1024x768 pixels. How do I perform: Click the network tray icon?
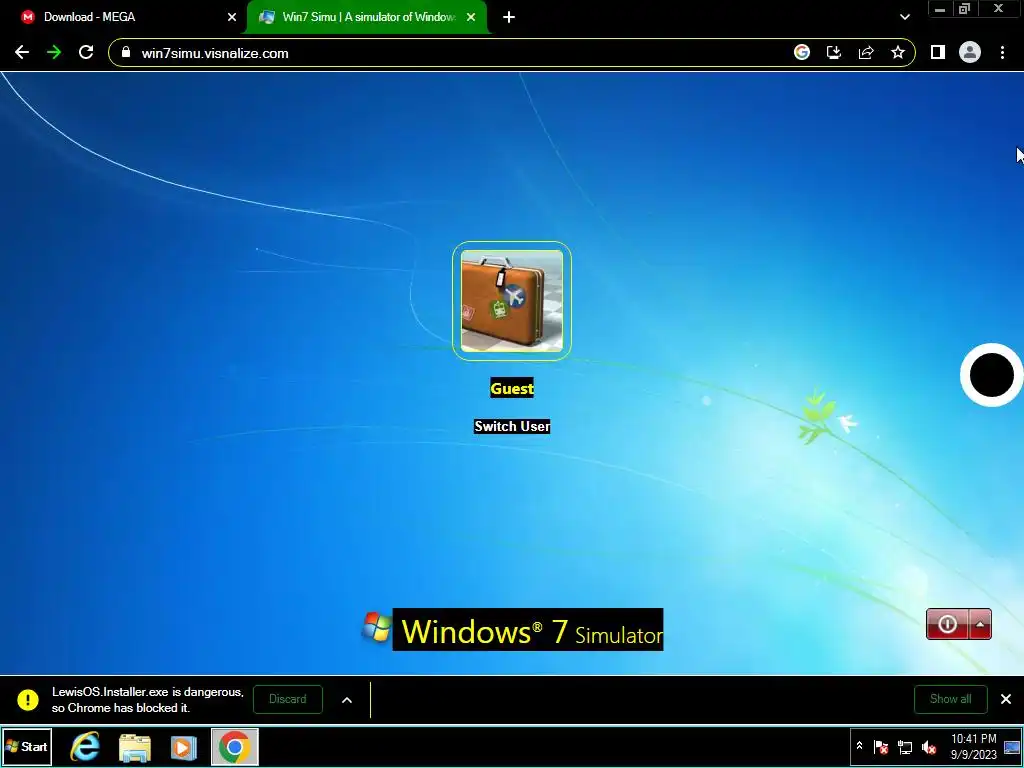pyautogui.click(x=905, y=746)
